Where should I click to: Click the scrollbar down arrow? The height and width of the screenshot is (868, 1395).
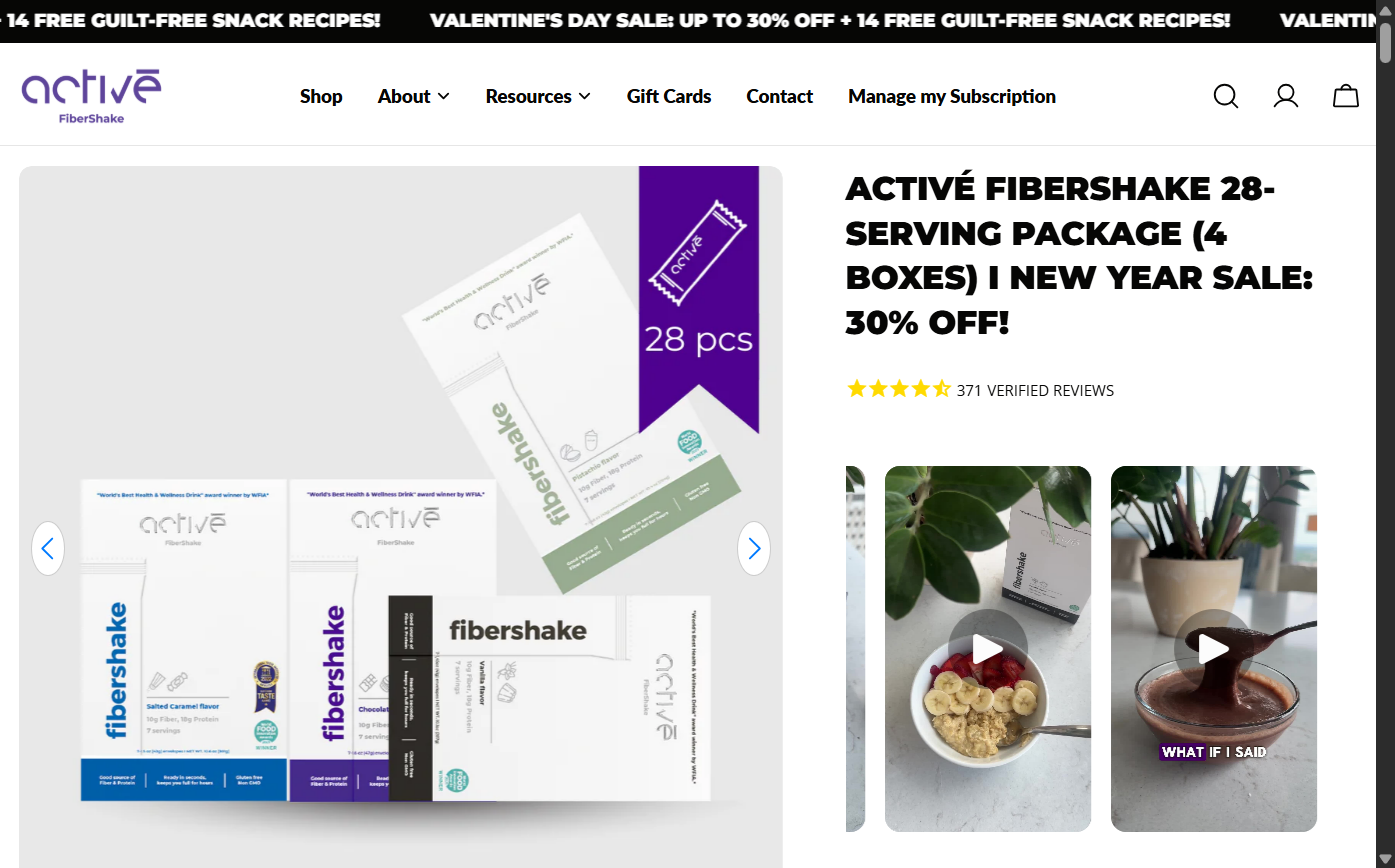[x=1385, y=859]
